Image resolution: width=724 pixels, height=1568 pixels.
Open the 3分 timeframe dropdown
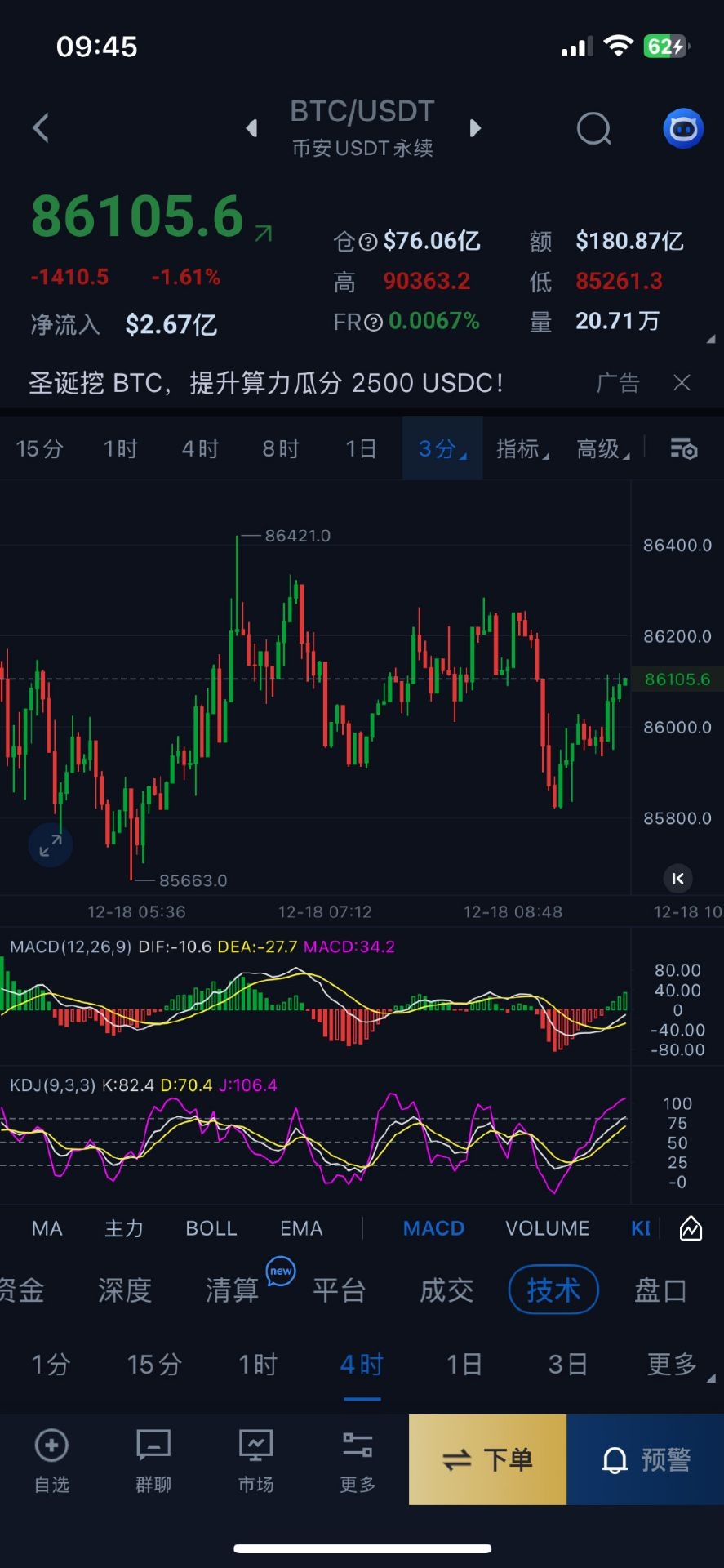pyautogui.click(x=442, y=448)
